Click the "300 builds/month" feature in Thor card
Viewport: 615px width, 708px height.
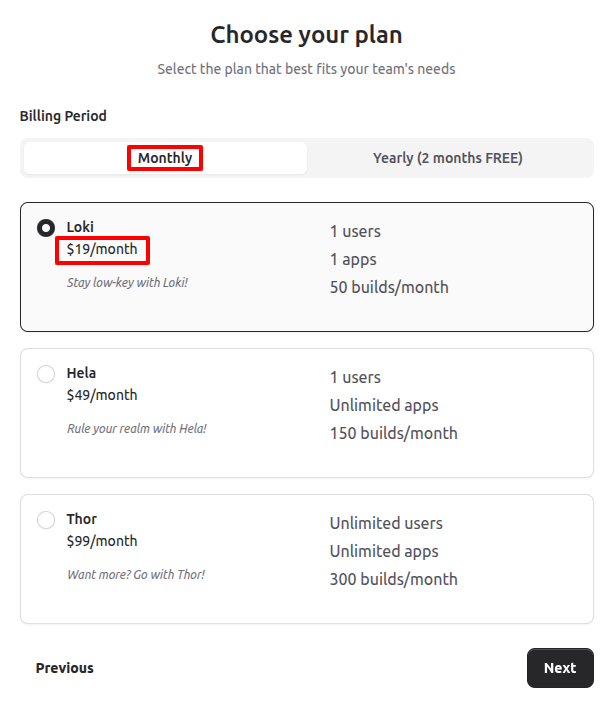coord(393,580)
